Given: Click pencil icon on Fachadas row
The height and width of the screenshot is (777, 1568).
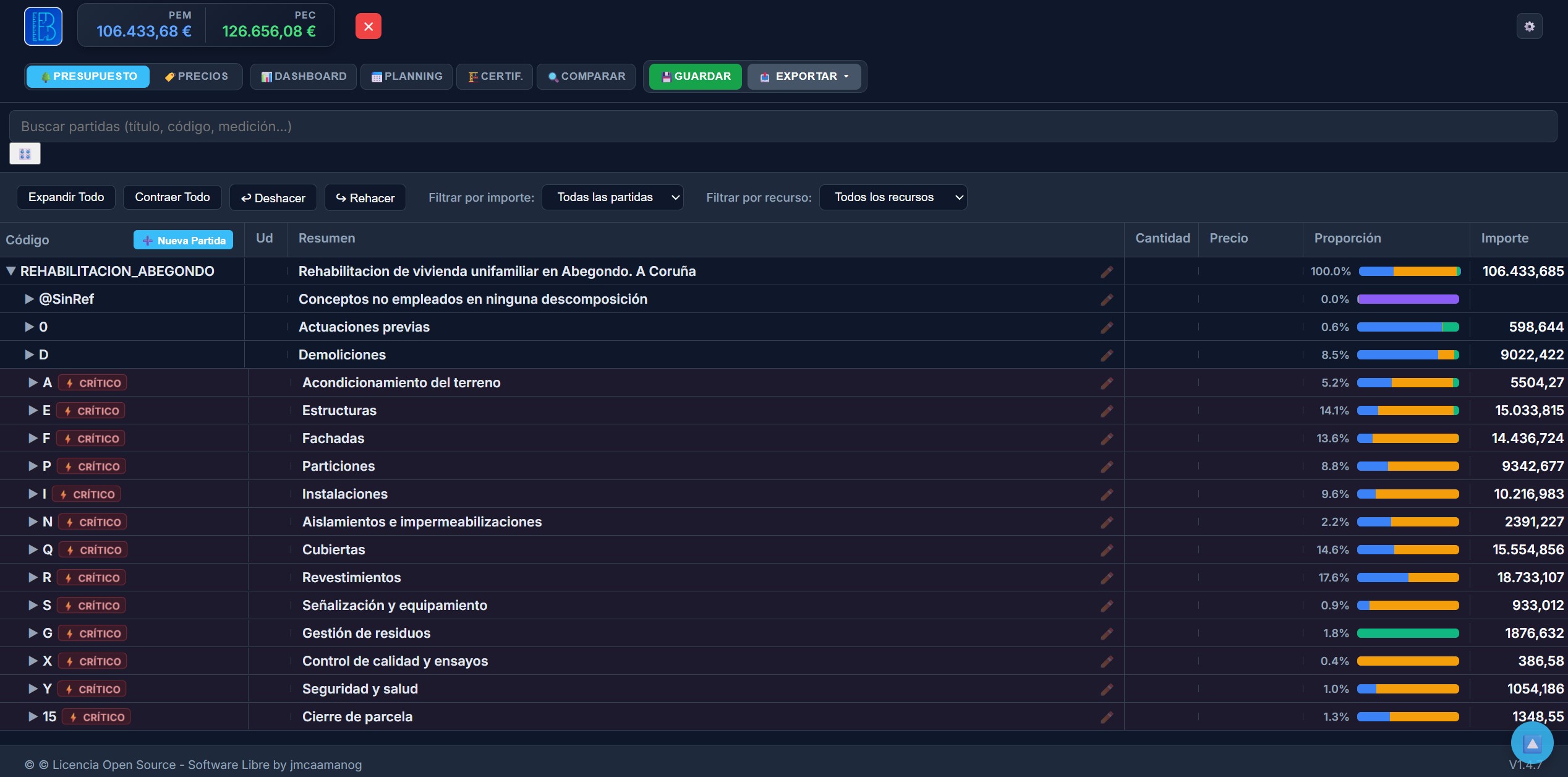Looking at the screenshot, I should pos(1107,439).
